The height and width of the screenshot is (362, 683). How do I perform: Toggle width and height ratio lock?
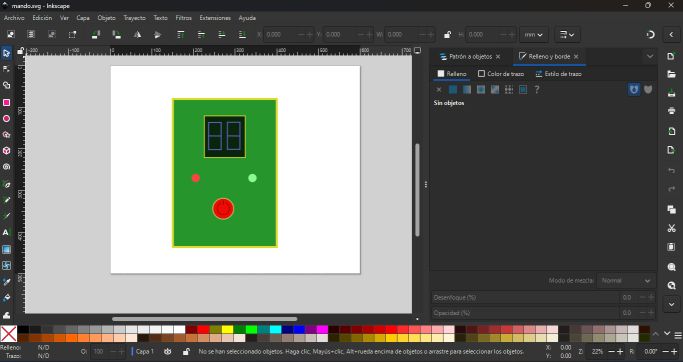[x=447, y=34]
